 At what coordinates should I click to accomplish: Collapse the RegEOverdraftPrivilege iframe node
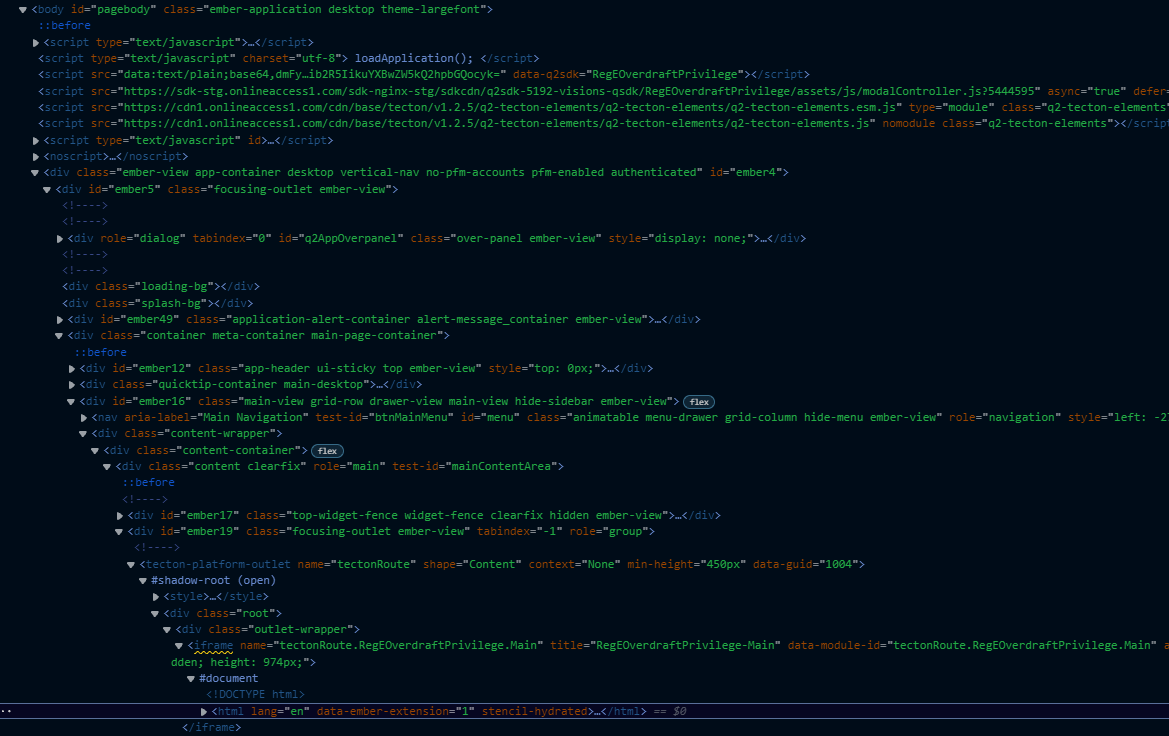coord(179,646)
